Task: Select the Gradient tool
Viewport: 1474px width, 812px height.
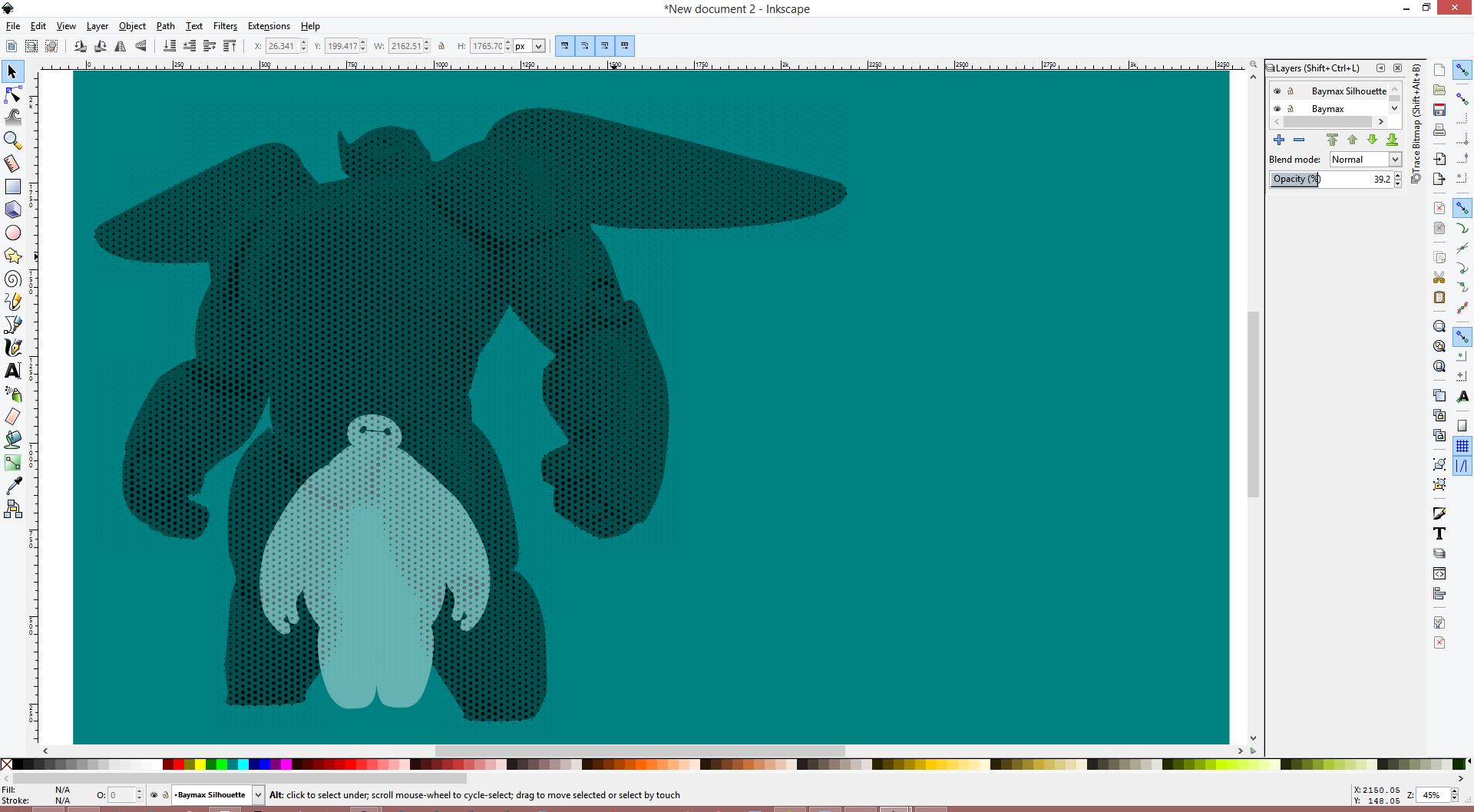Action: pos(13,463)
